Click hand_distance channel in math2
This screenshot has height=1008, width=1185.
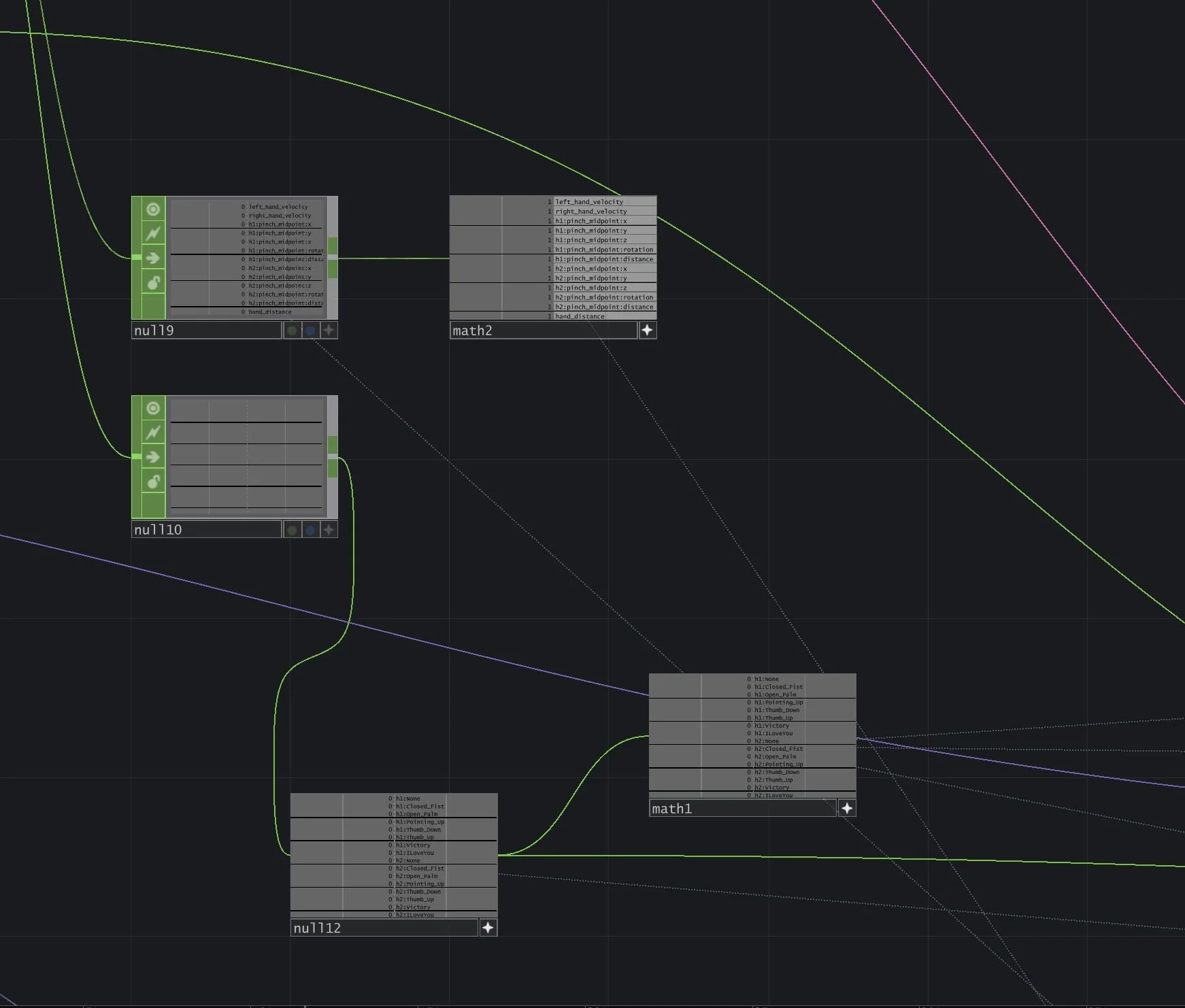580,316
